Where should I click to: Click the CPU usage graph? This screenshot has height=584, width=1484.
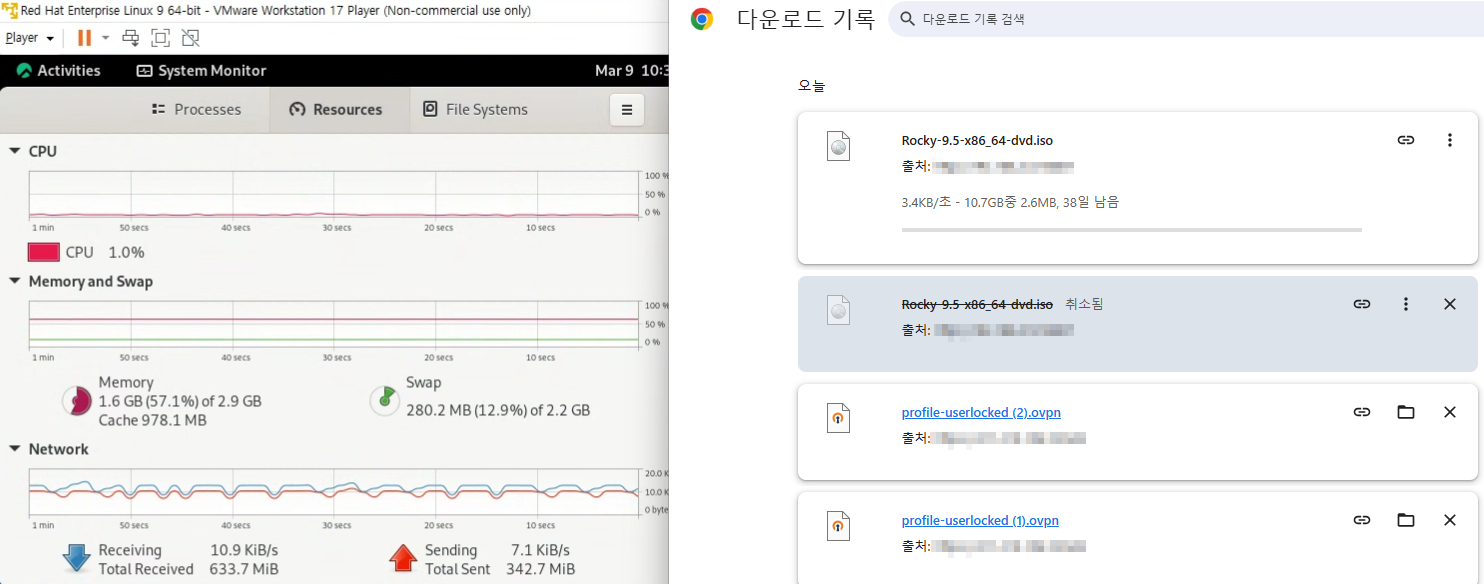(335, 196)
